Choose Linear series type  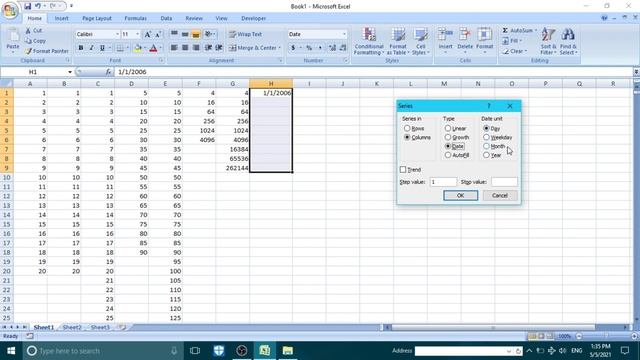coord(448,128)
